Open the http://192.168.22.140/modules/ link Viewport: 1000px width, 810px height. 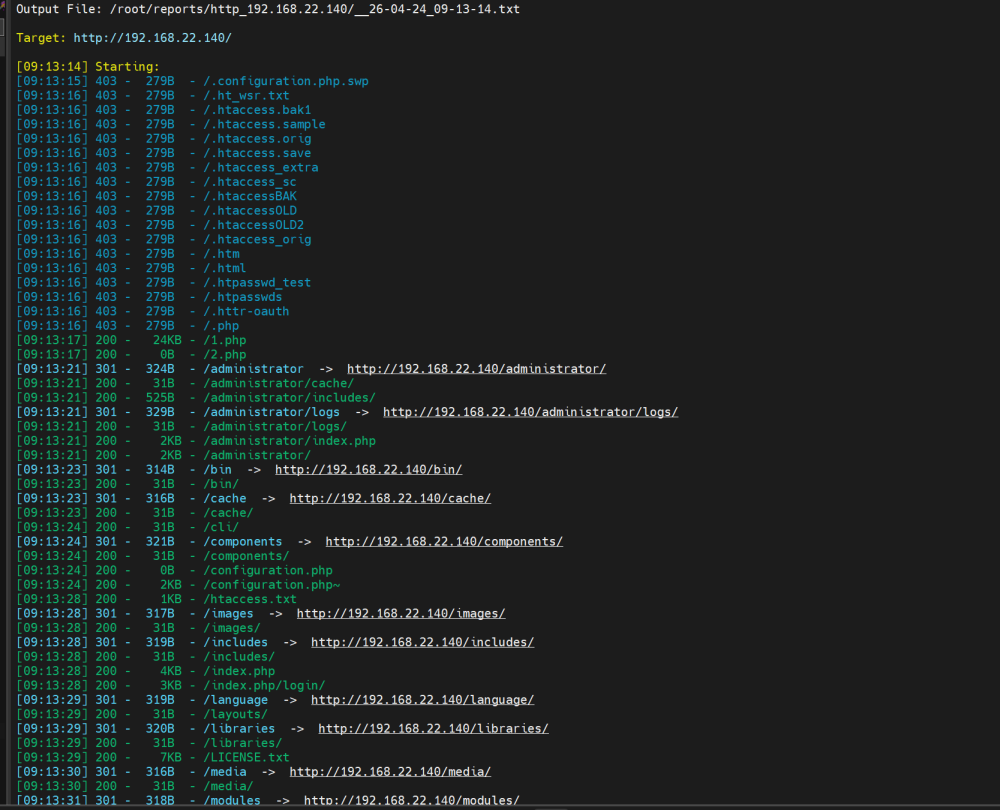tap(411, 800)
